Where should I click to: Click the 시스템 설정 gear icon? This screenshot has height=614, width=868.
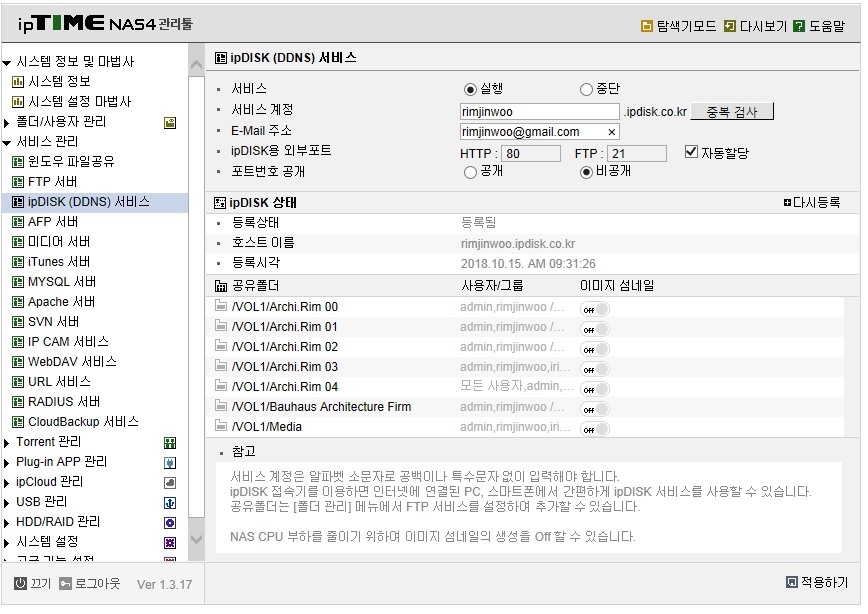pos(170,543)
